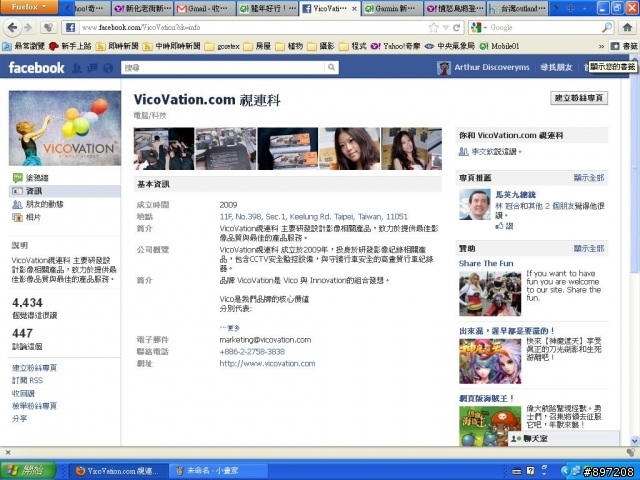Viewport: 640px width, 480px height.
Task: Open a new tab with plus button
Action: point(571,8)
